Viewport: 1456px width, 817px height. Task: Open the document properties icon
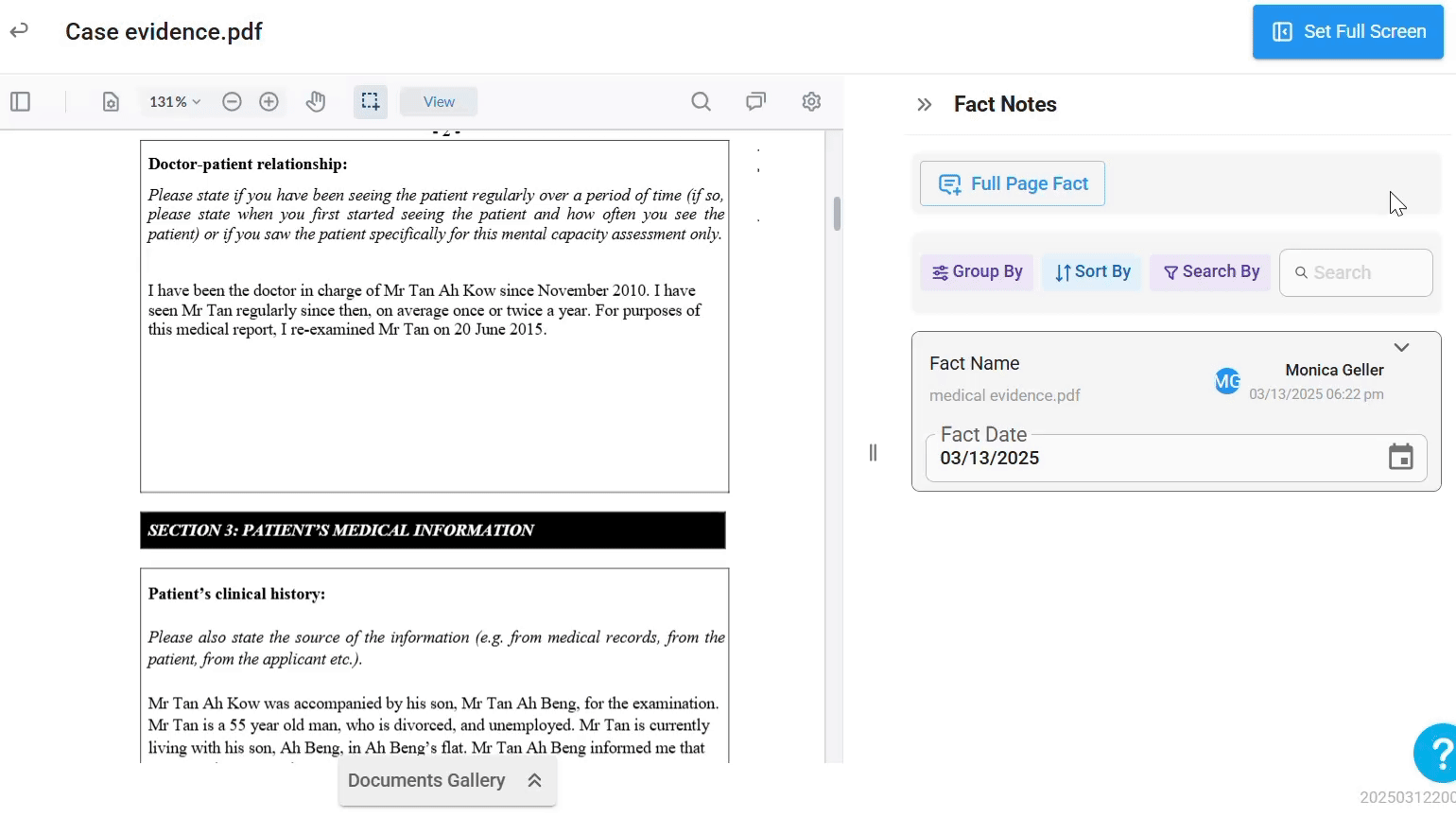(x=111, y=102)
